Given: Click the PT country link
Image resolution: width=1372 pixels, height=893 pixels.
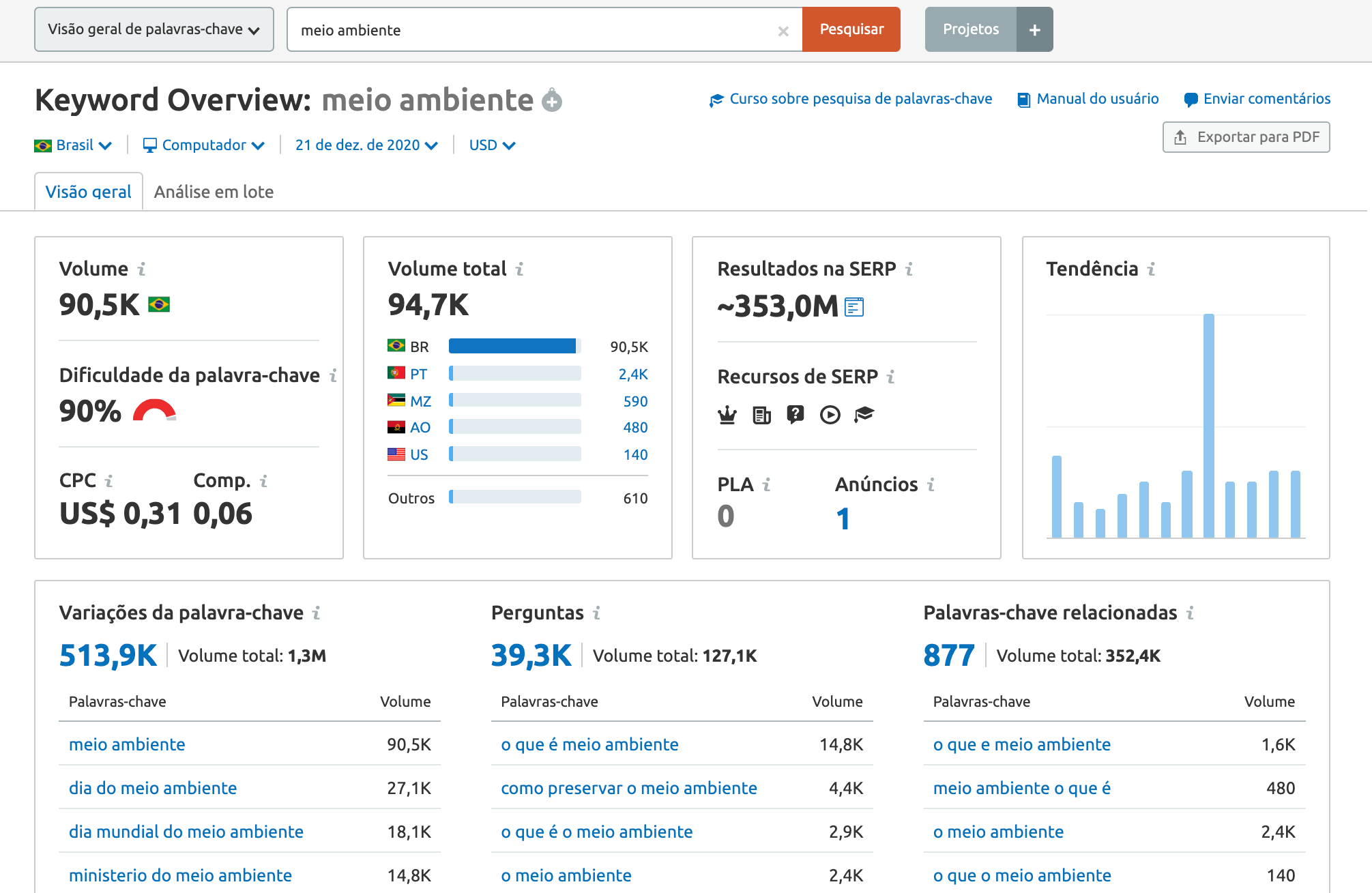Looking at the screenshot, I should [418, 374].
